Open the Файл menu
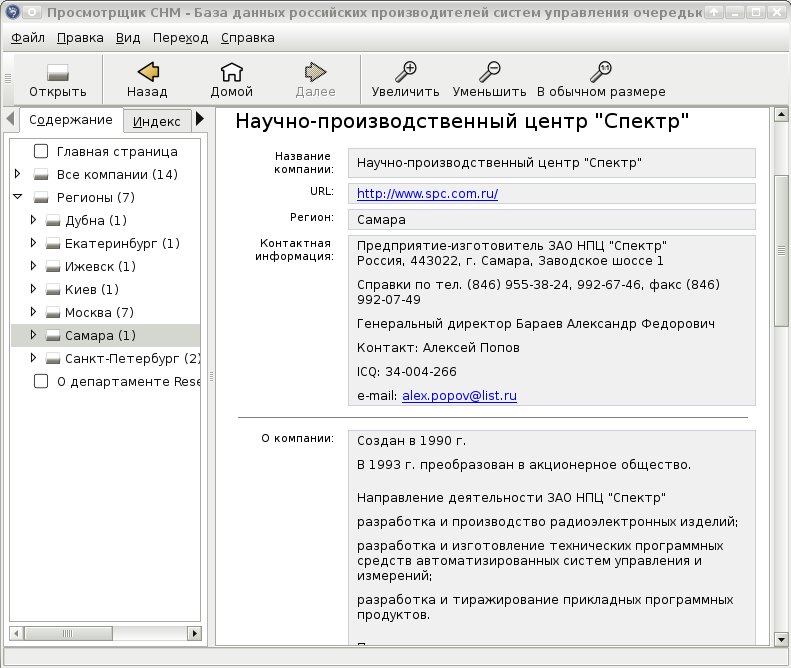Image resolution: width=791 pixels, height=668 pixels. pos(28,38)
